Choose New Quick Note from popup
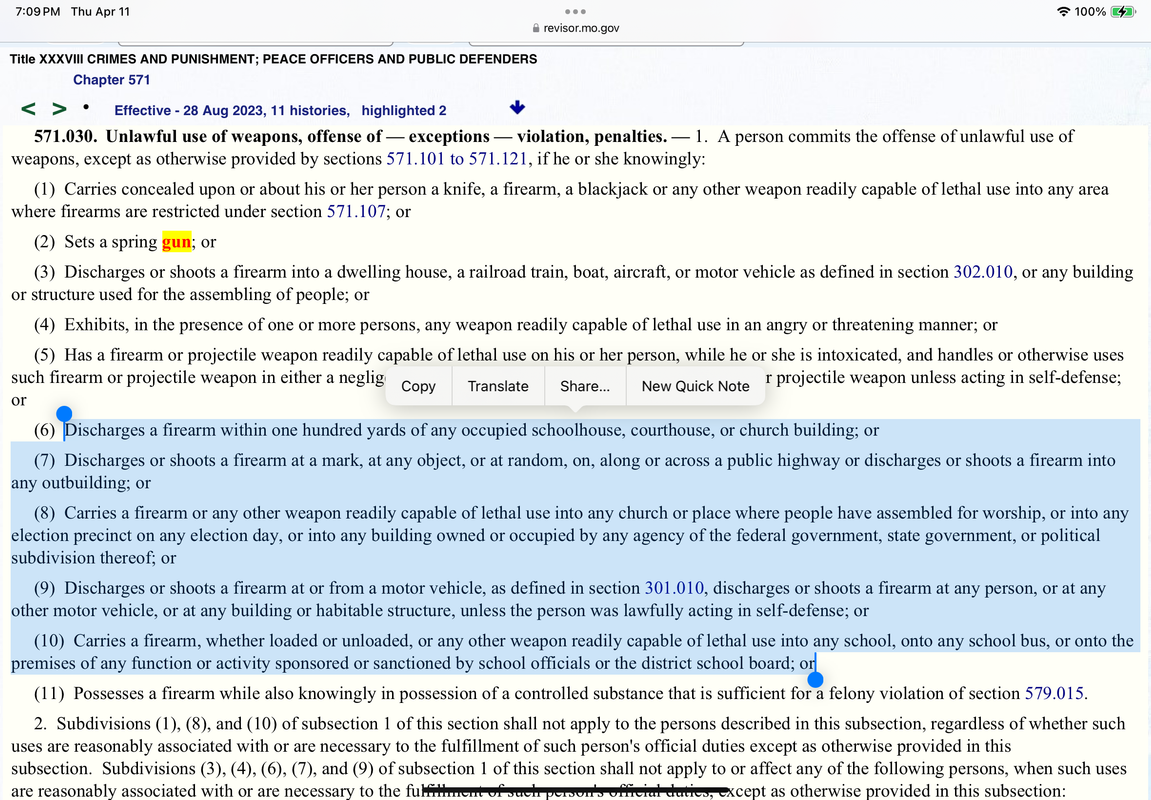The image size is (1151, 800). coord(695,386)
